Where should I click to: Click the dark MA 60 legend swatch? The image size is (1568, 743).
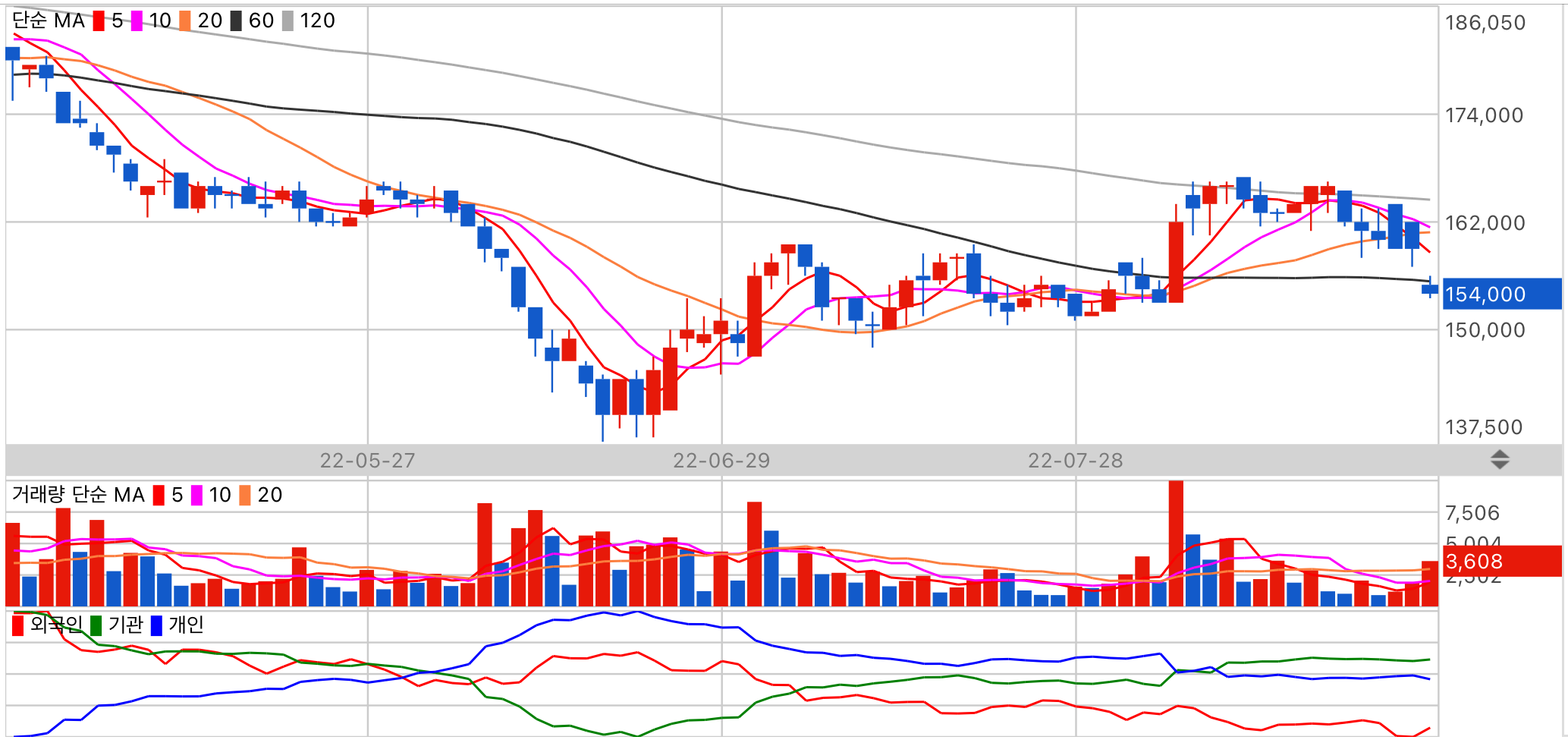point(236,20)
